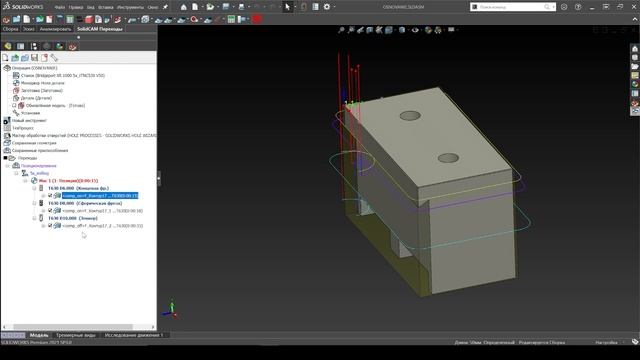
Task: Switch to Исследование движения 1 tab
Action: (x=133, y=335)
